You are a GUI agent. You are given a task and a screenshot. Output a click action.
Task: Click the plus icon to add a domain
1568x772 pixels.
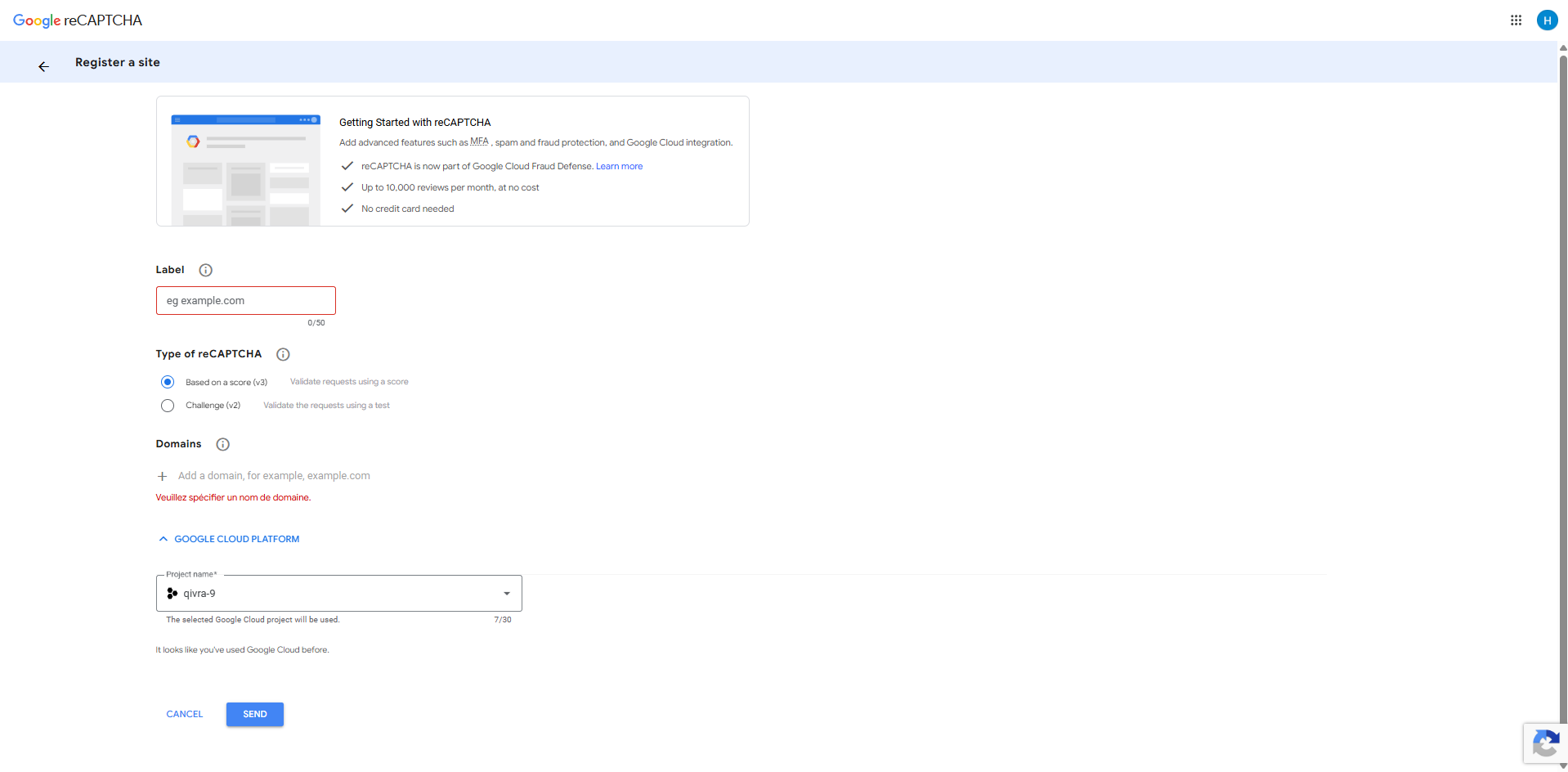pos(162,476)
